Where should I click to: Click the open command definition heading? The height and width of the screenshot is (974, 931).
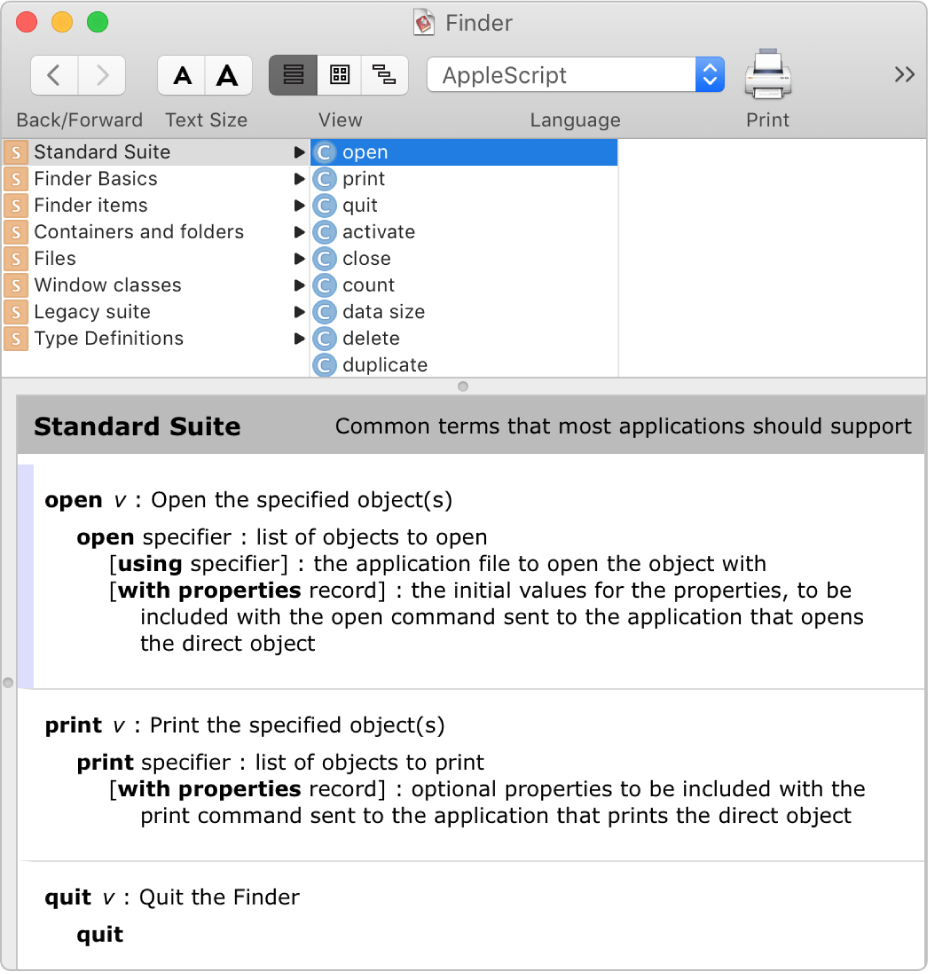tap(248, 500)
